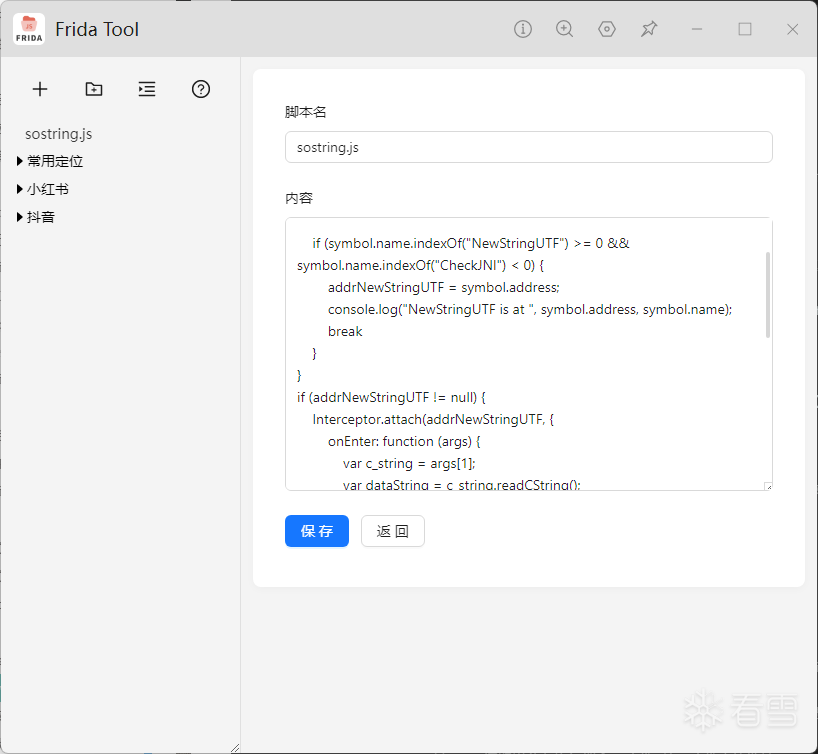Click 'if (addrNewStringUTF != null) {' line
Image resolution: width=818 pixels, height=754 pixels.
[391, 398]
